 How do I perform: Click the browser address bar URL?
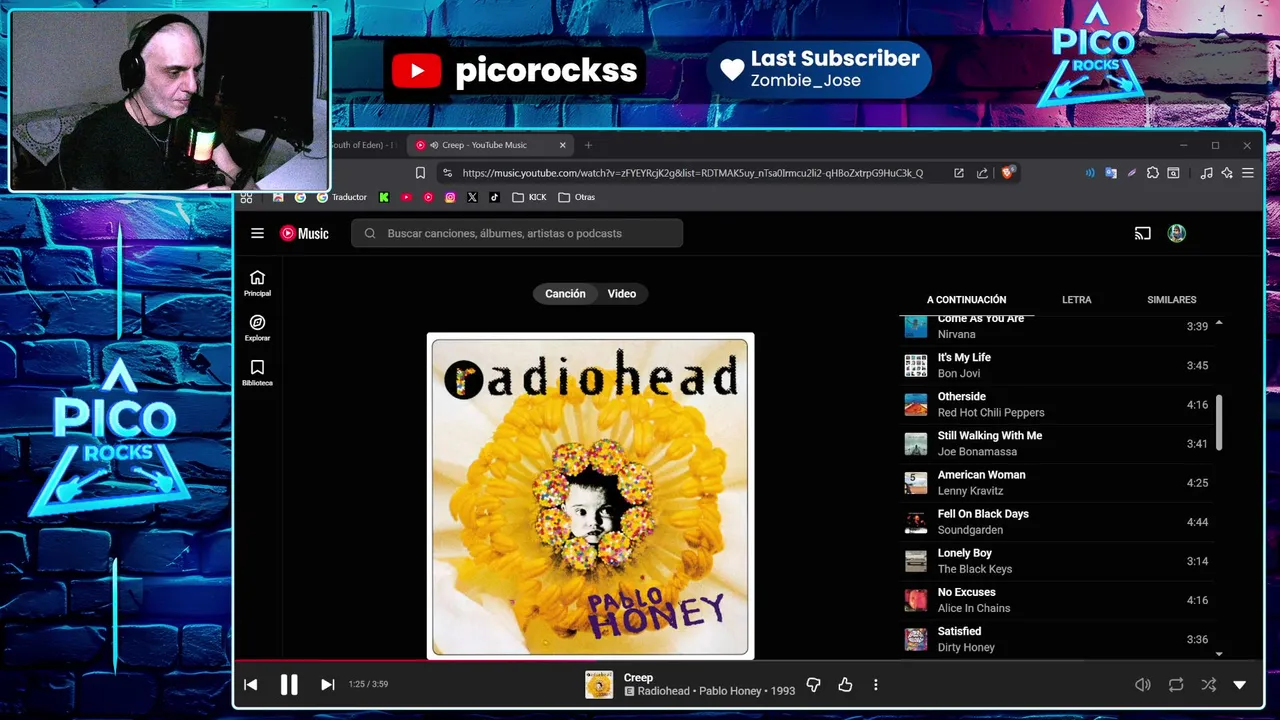692,173
